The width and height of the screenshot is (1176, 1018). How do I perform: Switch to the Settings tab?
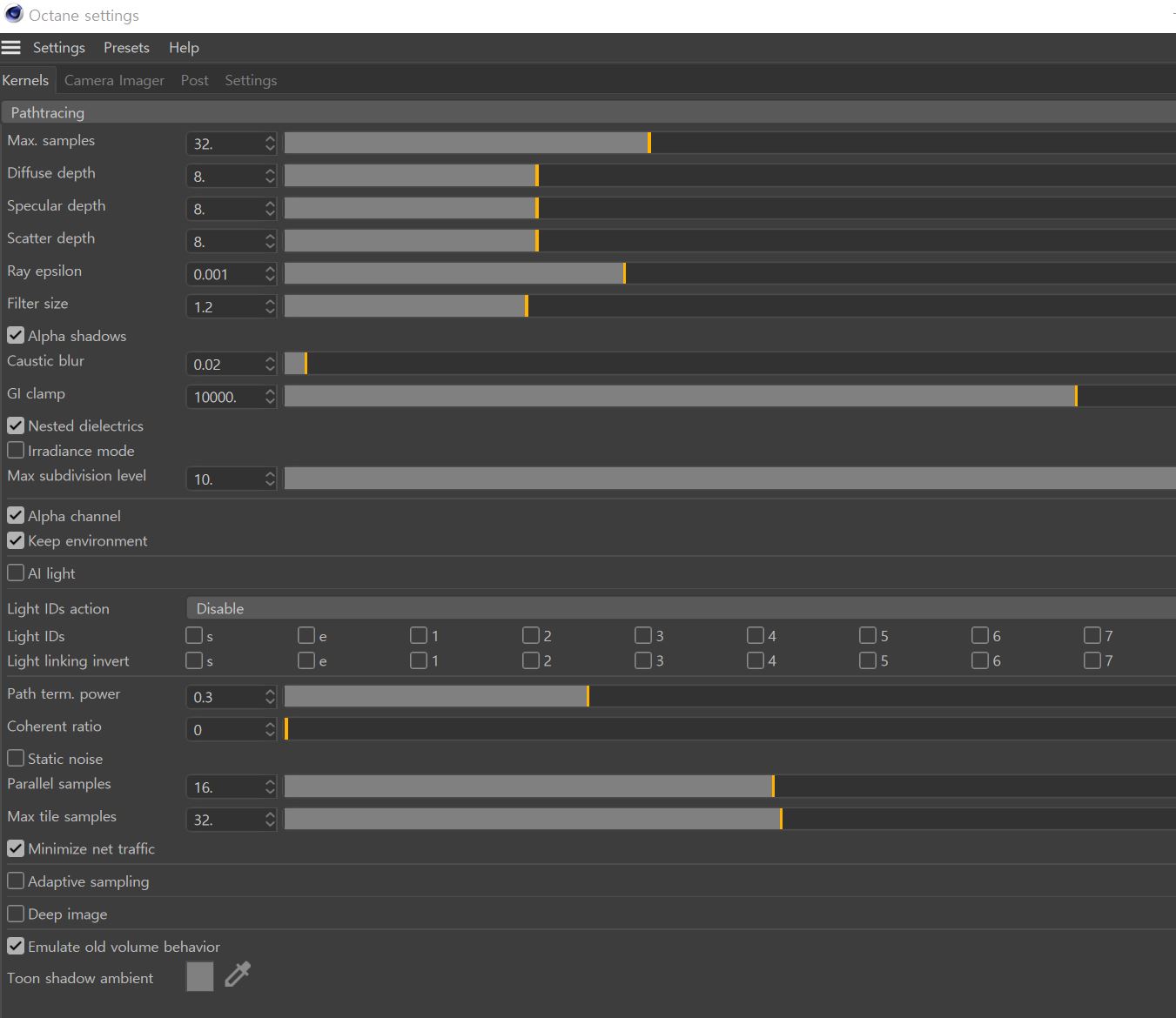click(x=251, y=80)
